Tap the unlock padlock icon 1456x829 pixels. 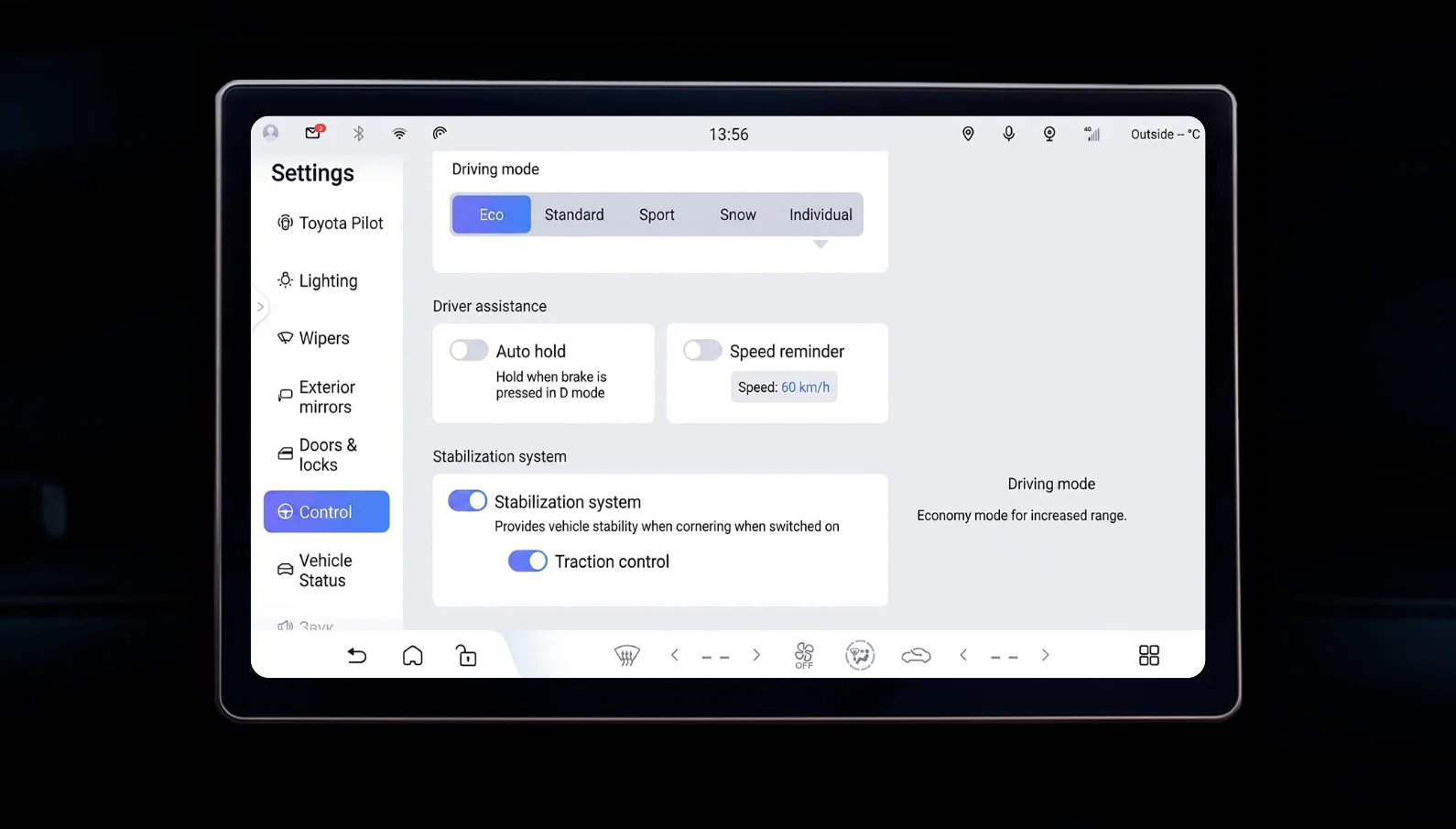click(467, 655)
